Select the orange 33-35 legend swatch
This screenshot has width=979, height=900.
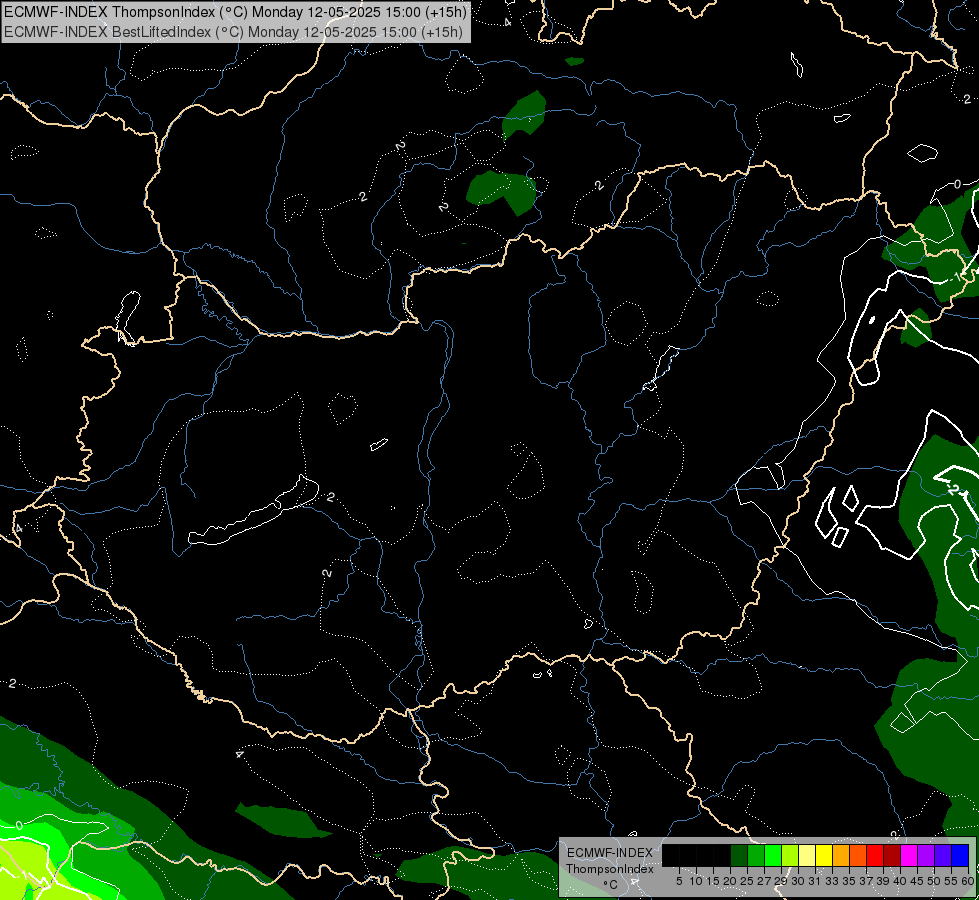[x=841, y=855]
